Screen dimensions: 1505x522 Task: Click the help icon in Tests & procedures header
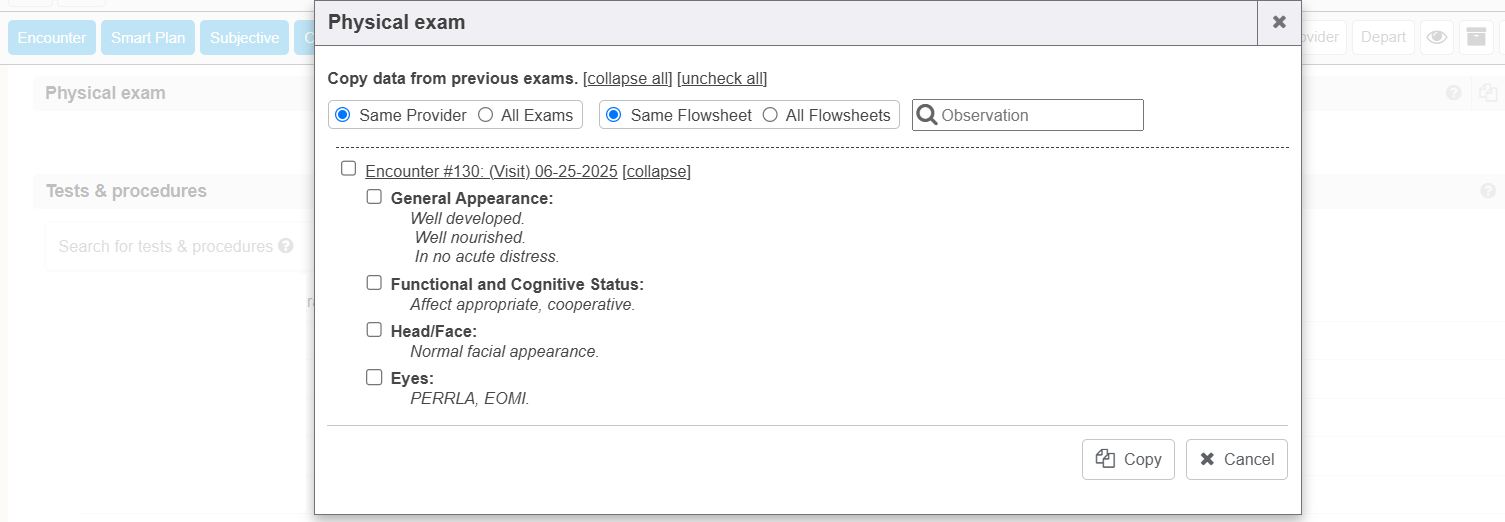[x=1488, y=191]
